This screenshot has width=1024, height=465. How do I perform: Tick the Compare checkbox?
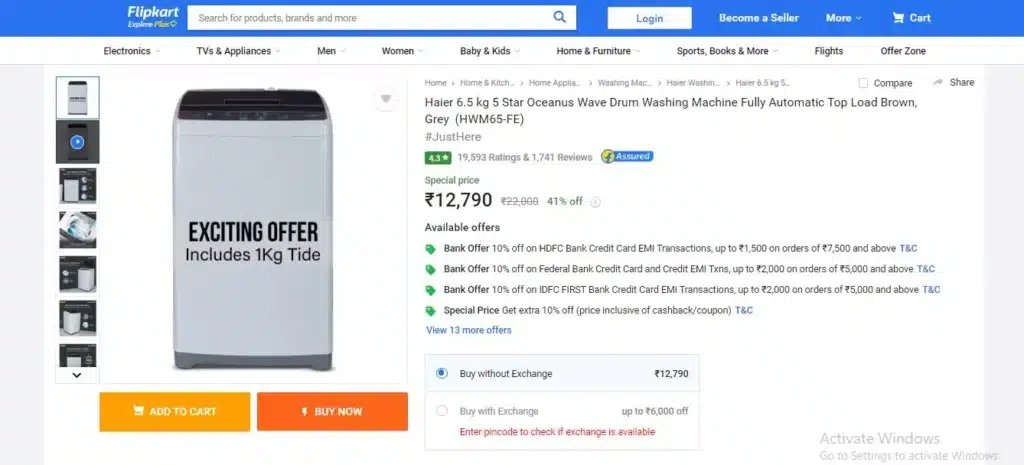(x=863, y=83)
